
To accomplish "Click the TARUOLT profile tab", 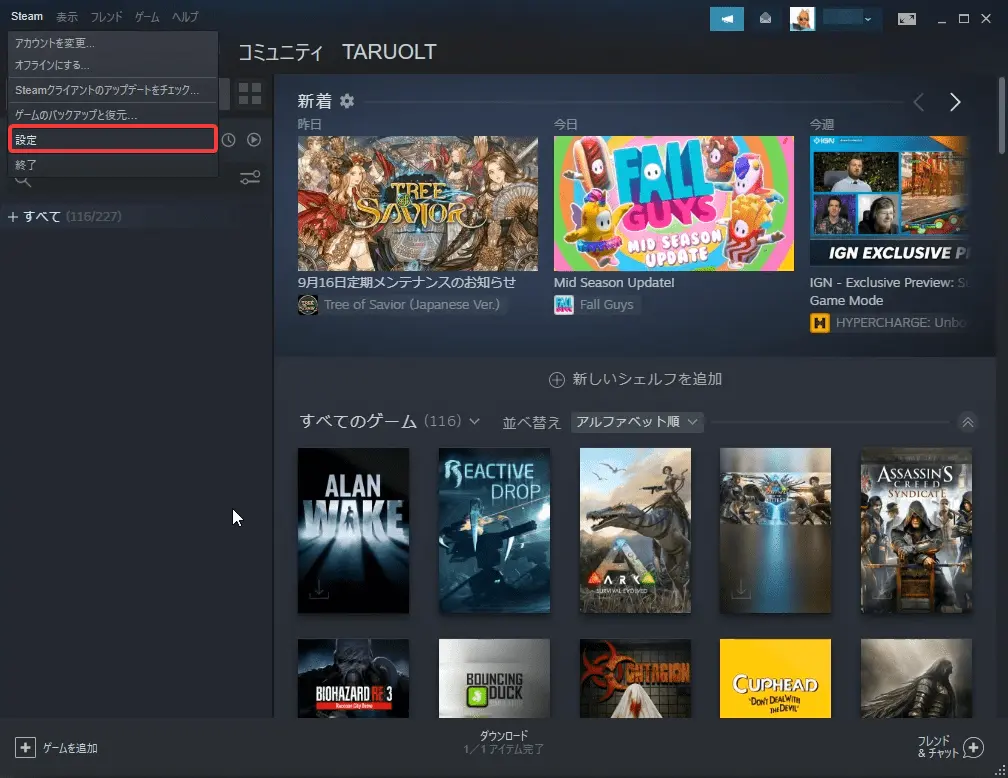I will (390, 51).
